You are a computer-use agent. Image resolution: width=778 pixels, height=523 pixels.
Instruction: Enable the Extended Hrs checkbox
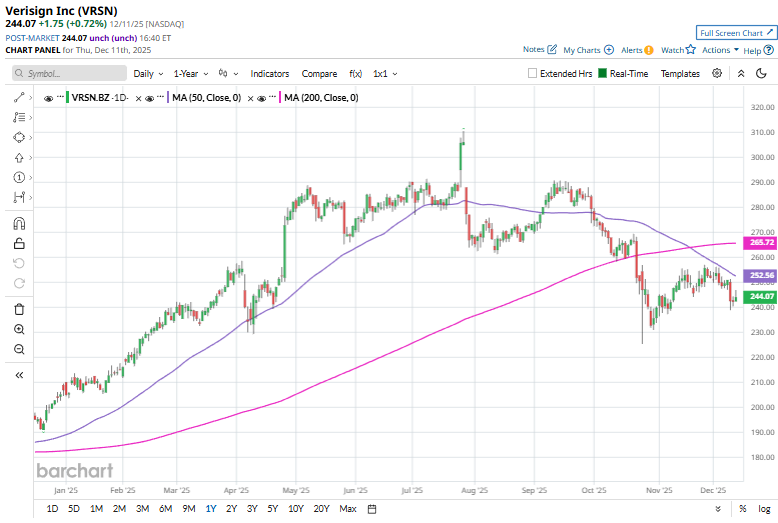click(x=533, y=73)
